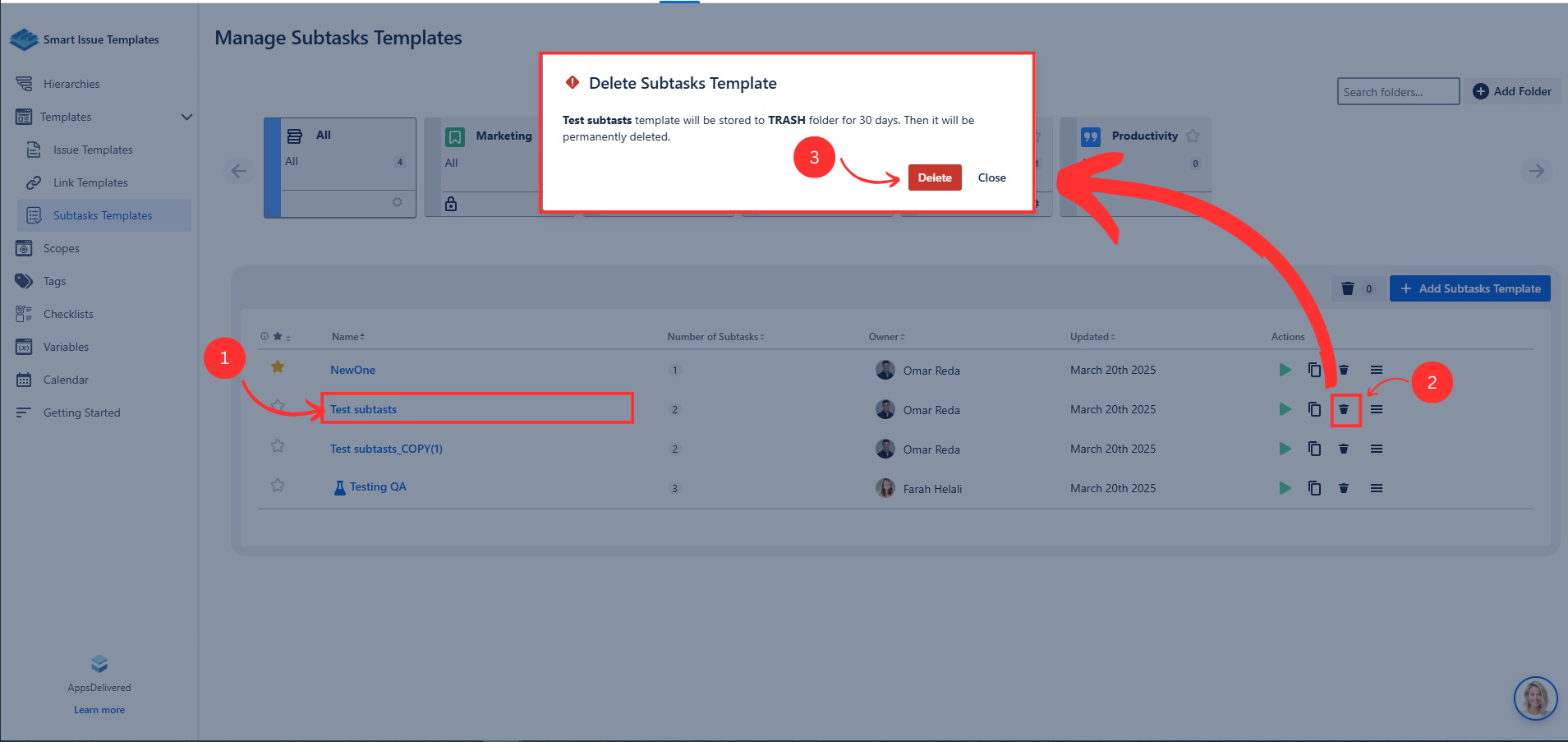
Task: Sort table by Name column
Action: pos(348,337)
